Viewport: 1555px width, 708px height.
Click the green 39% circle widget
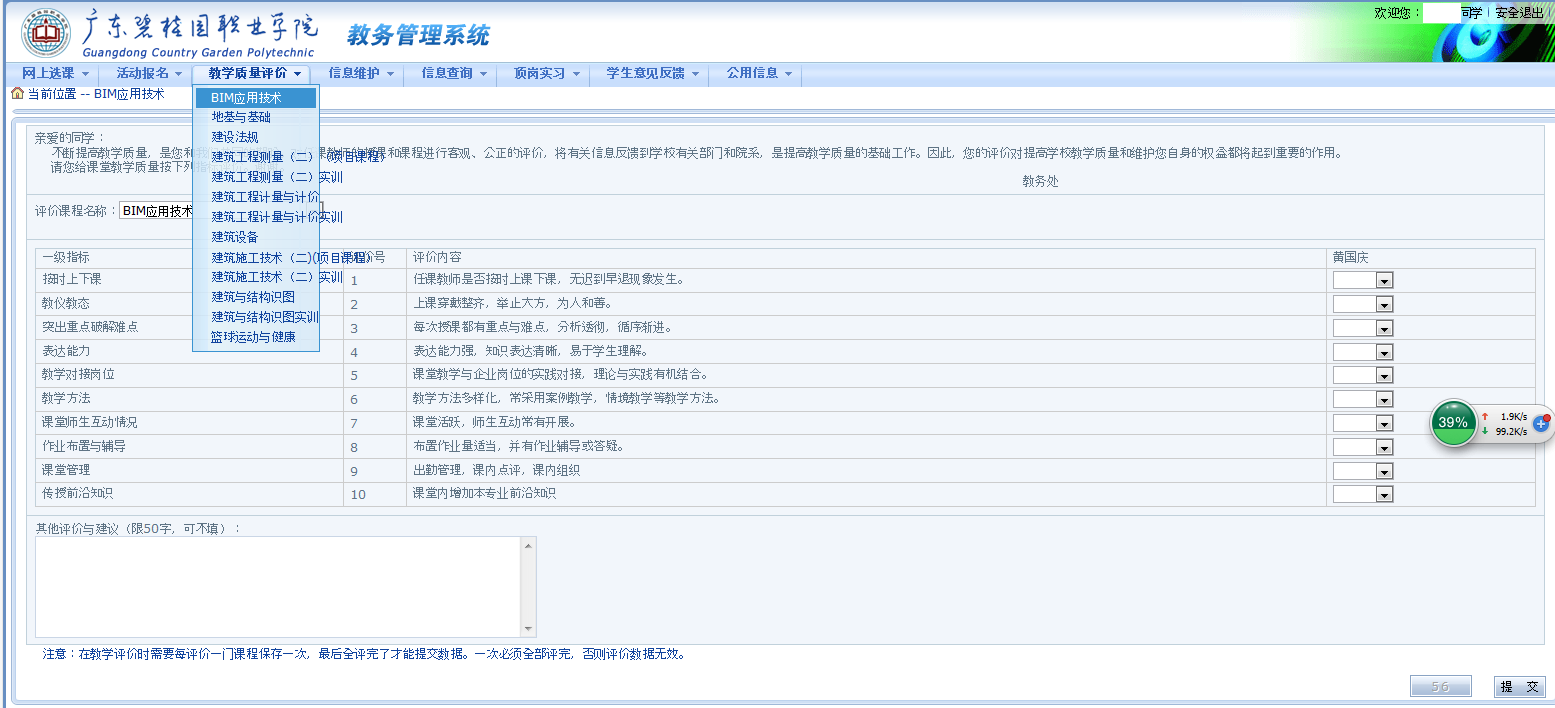tap(1452, 422)
